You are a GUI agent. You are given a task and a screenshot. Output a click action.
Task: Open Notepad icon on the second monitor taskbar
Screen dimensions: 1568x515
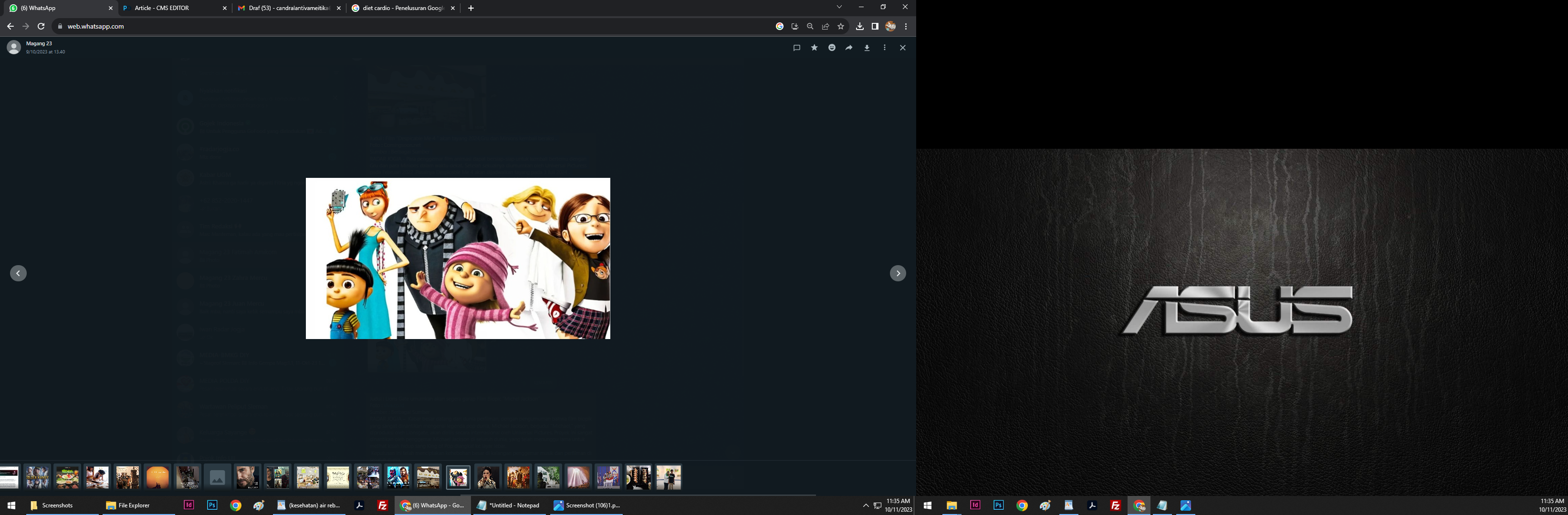tap(1162, 505)
